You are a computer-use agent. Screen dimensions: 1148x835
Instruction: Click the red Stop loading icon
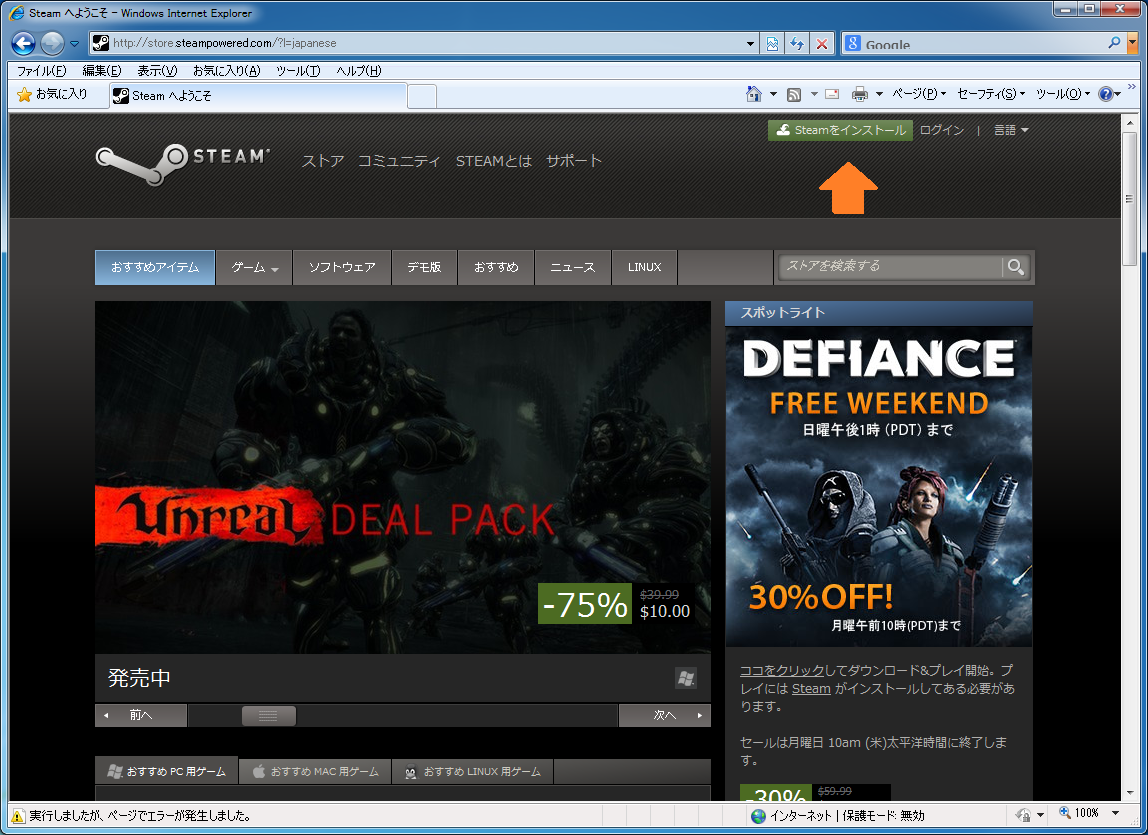click(x=822, y=44)
